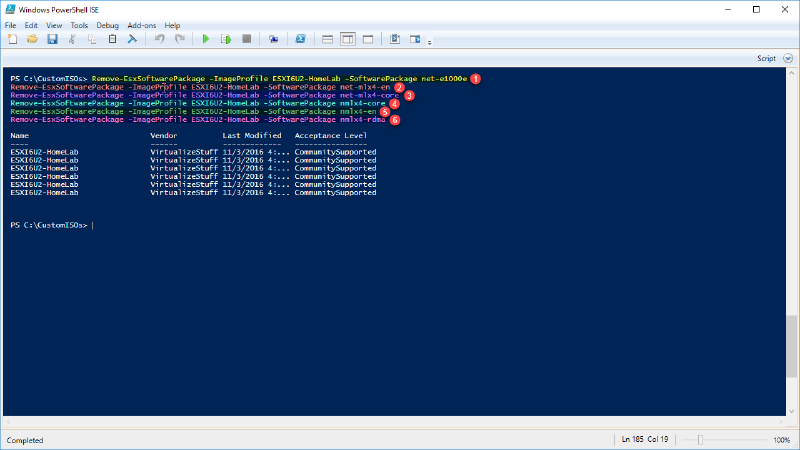Redo the last action
The width and height of the screenshot is (800, 450).
[x=180, y=39]
